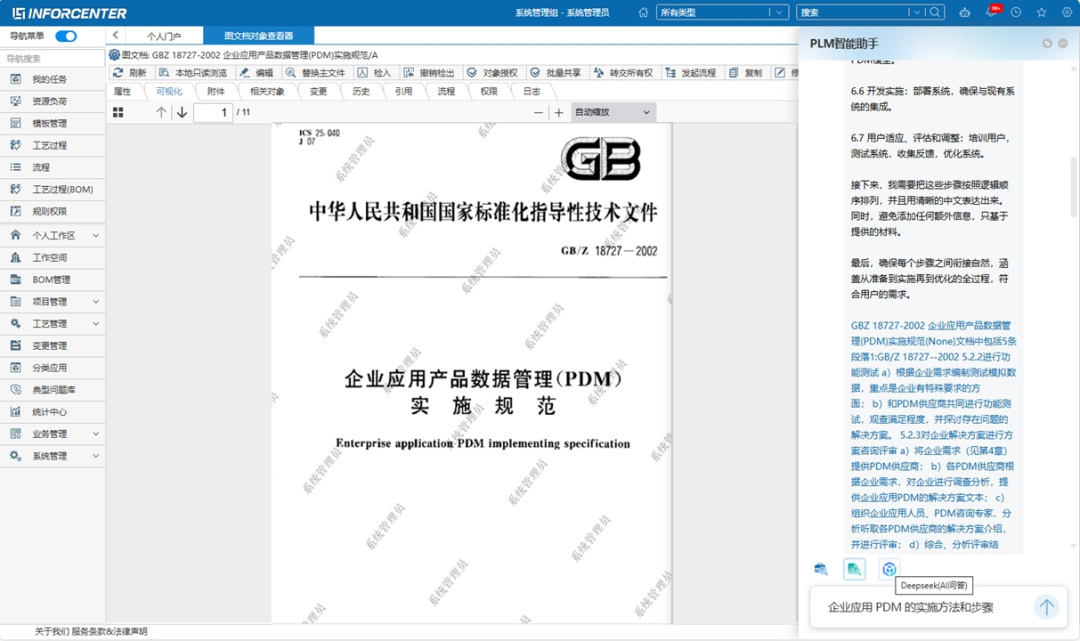Click the PLM assistant chat scrollbar
This screenshot has height=641, width=1080.
click(1074, 185)
